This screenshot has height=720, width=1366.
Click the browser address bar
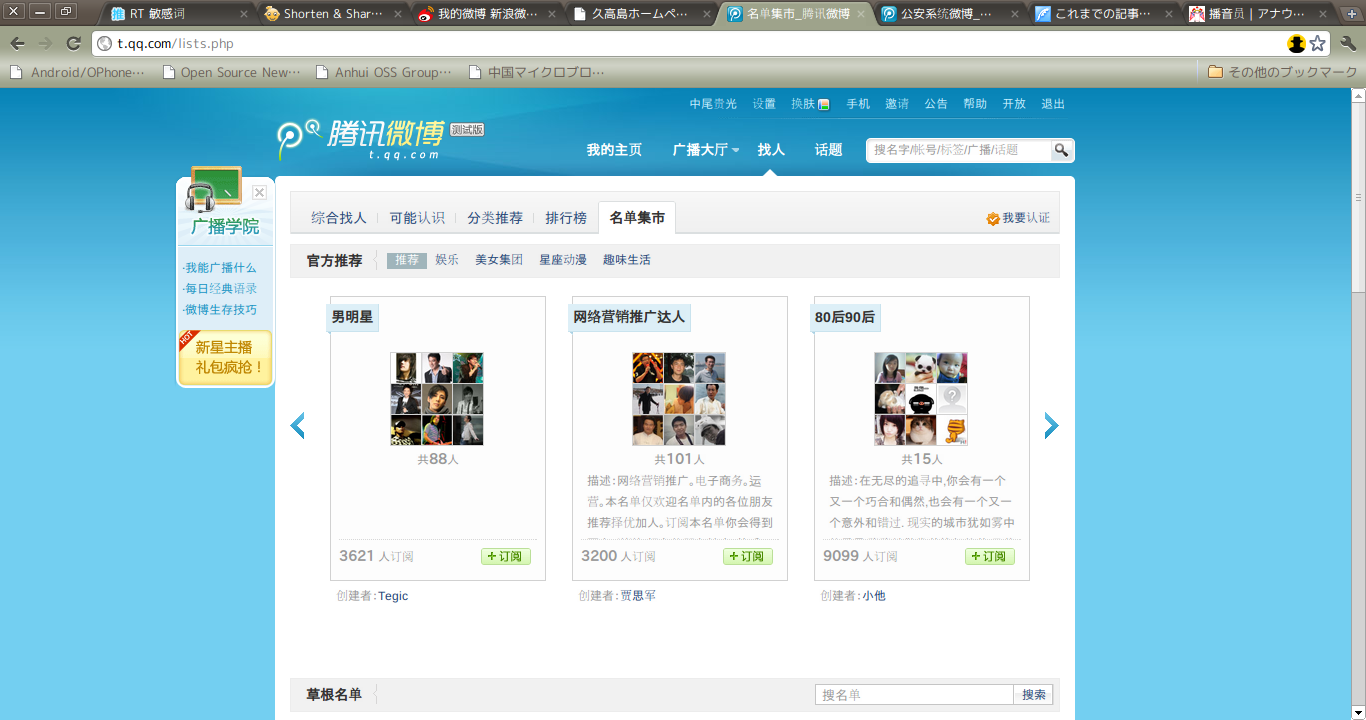coord(690,44)
